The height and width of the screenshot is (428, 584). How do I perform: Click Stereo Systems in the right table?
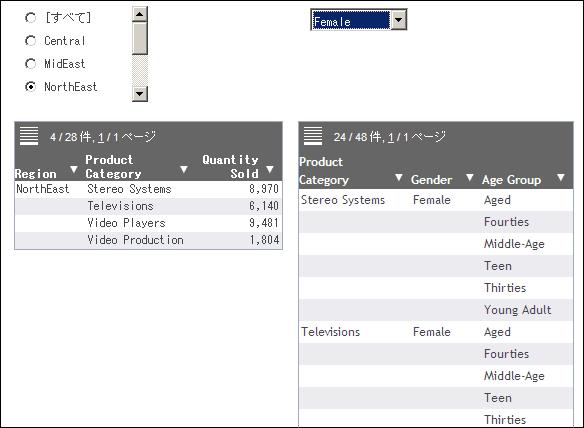click(343, 200)
